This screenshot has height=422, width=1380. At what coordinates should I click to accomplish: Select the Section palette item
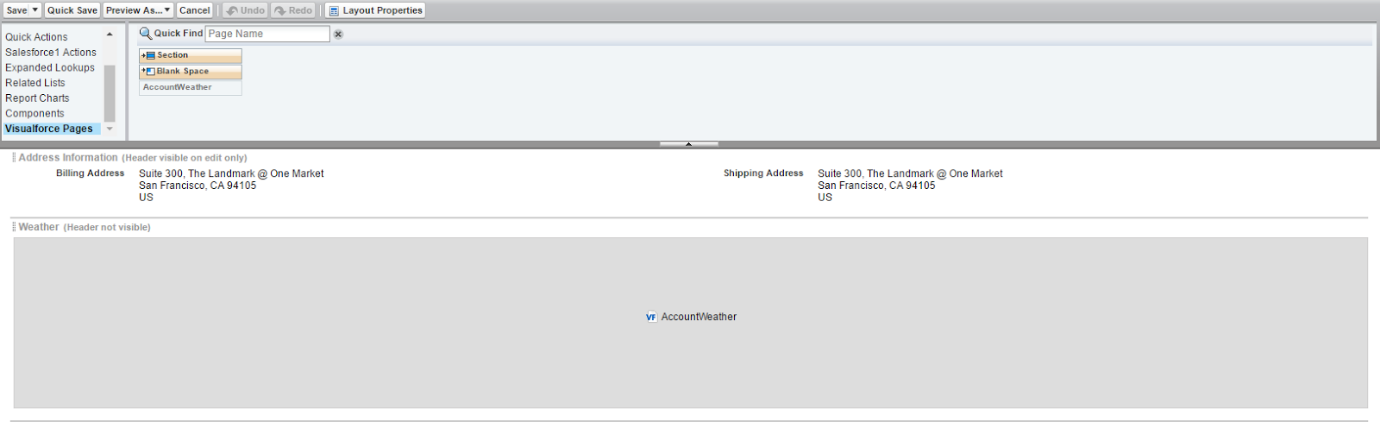click(190, 56)
